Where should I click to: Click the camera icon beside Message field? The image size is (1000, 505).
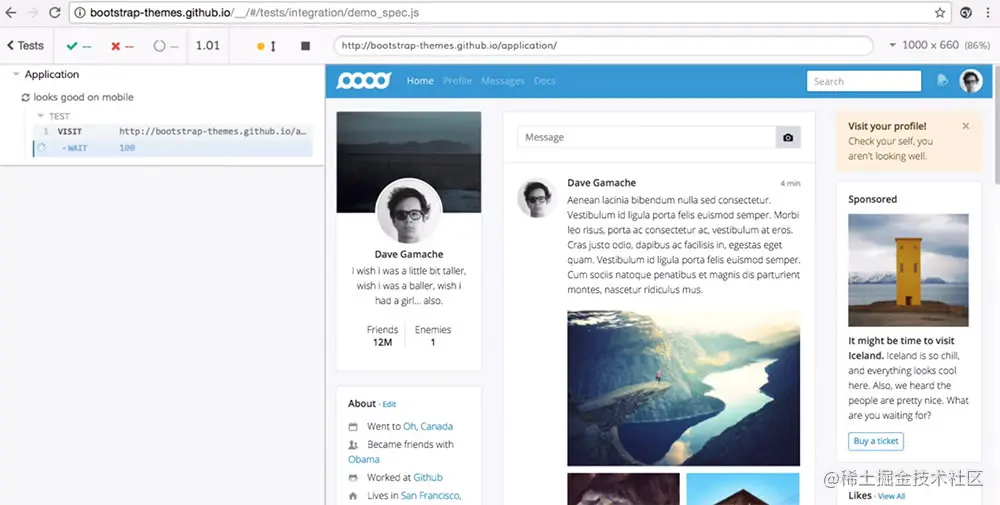click(x=788, y=137)
